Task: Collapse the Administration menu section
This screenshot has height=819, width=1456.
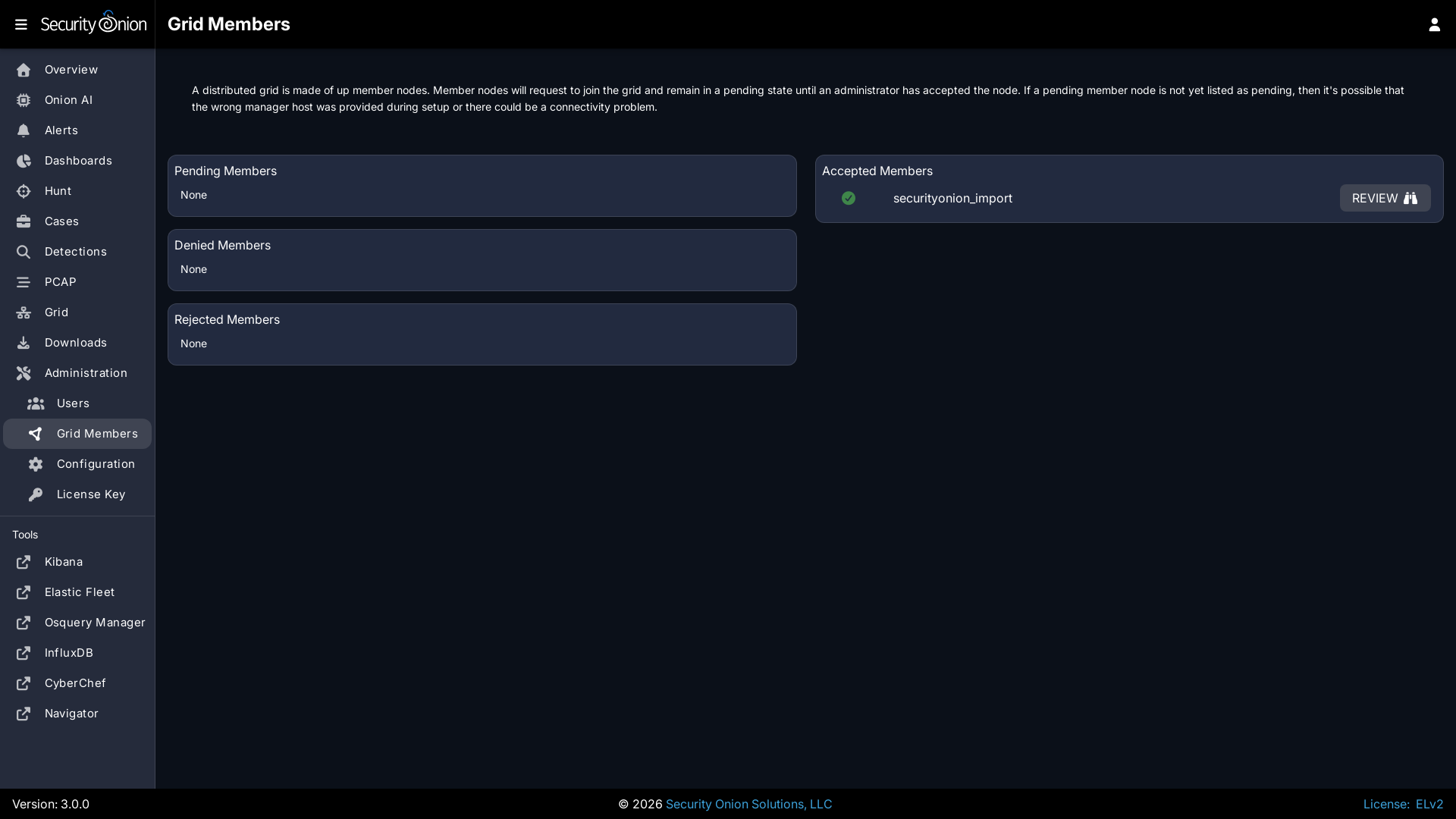Action: pyautogui.click(x=85, y=373)
